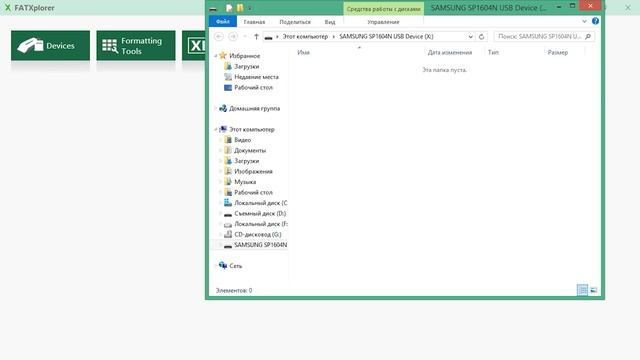Open Explorer window system menu icon
The width and height of the screenshot is (640, 360).
[x=213, y=8]
